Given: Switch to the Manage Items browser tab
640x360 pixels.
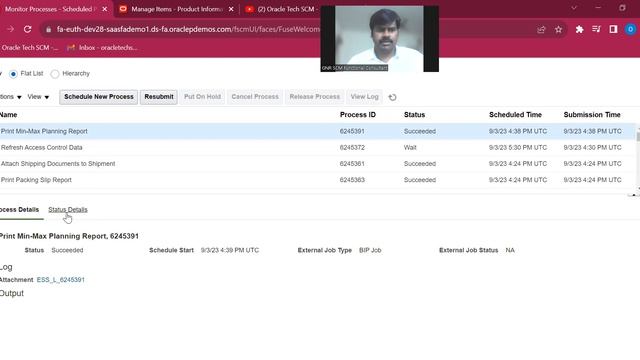Looking at the screenshot, I should coord(177,9).
